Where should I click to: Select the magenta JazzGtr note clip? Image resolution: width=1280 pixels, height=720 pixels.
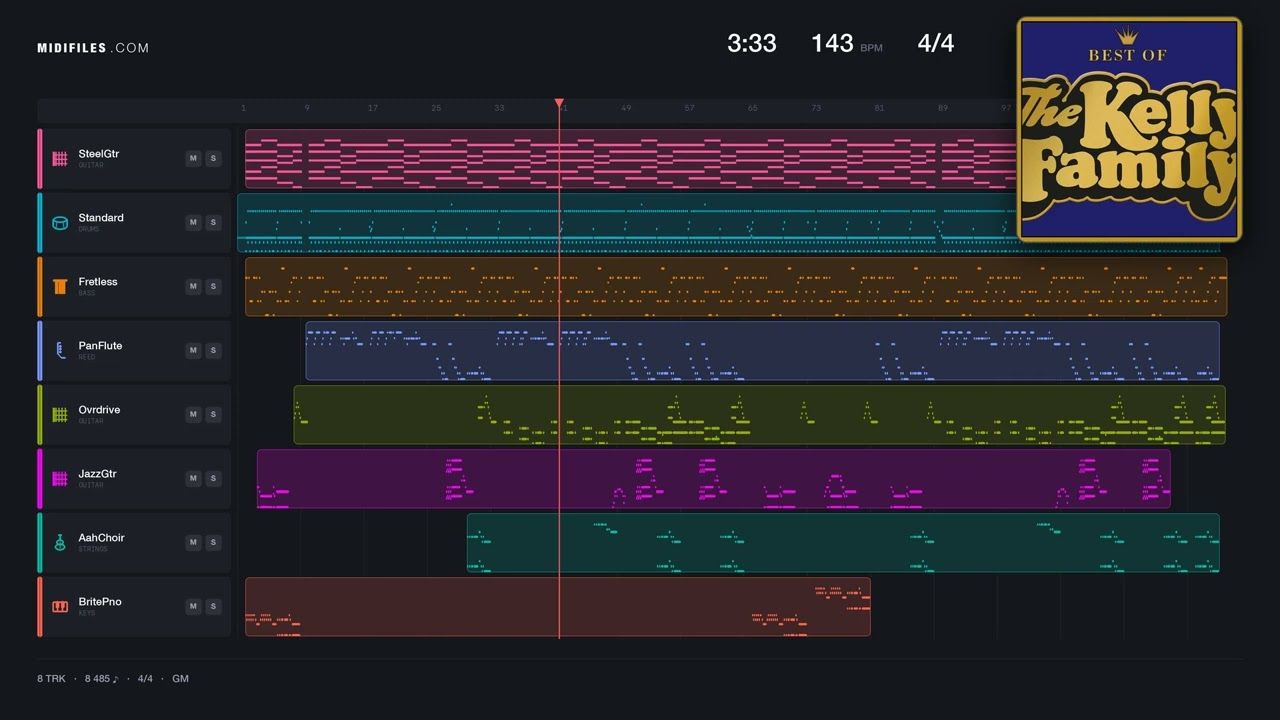pyautogui.click(x=714, y=478)
